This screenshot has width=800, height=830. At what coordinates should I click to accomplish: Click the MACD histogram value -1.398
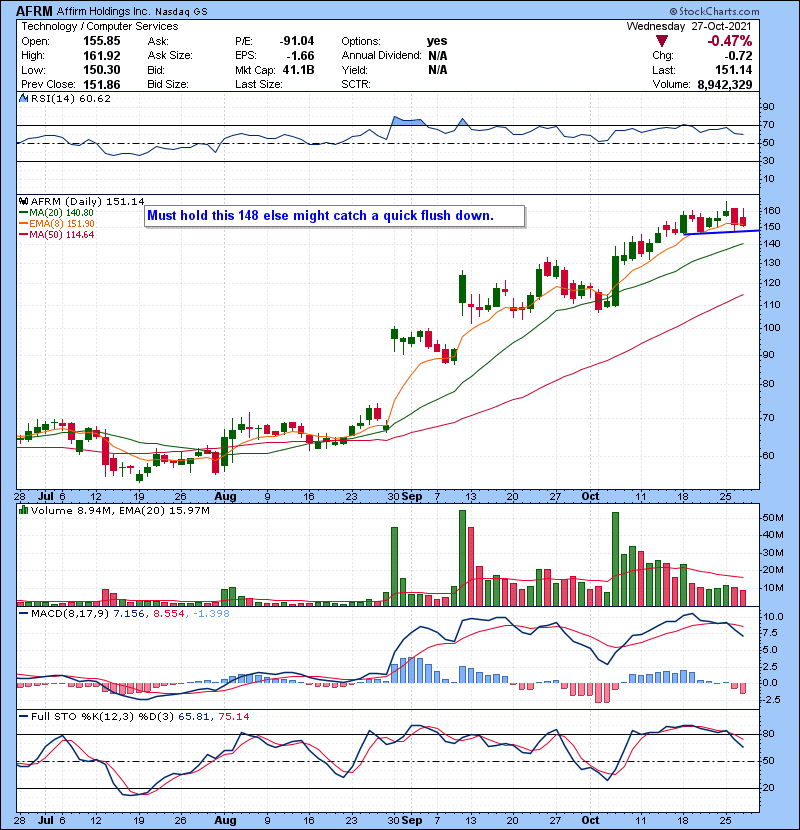(211, 614)
